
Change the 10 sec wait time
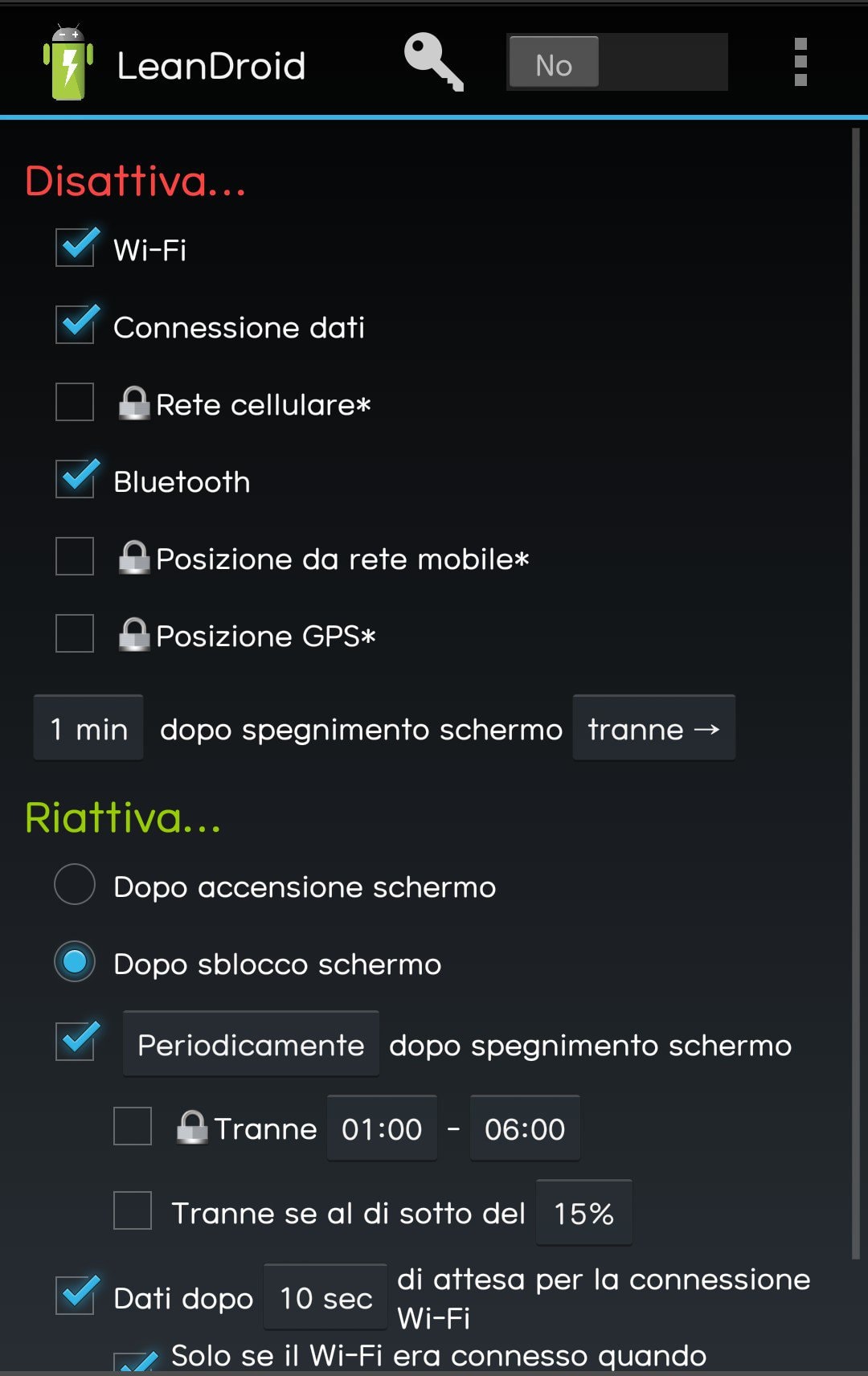click(x=326, y=1297)
